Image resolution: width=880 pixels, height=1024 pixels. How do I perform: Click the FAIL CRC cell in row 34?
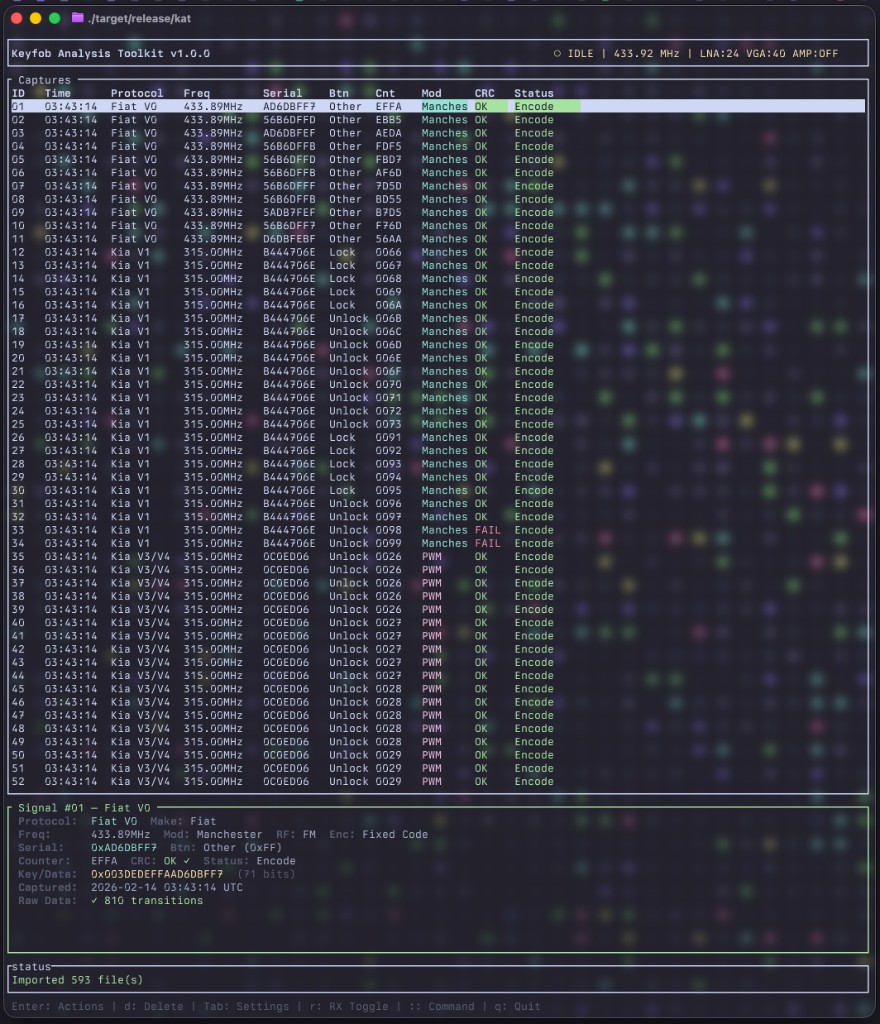488,543
